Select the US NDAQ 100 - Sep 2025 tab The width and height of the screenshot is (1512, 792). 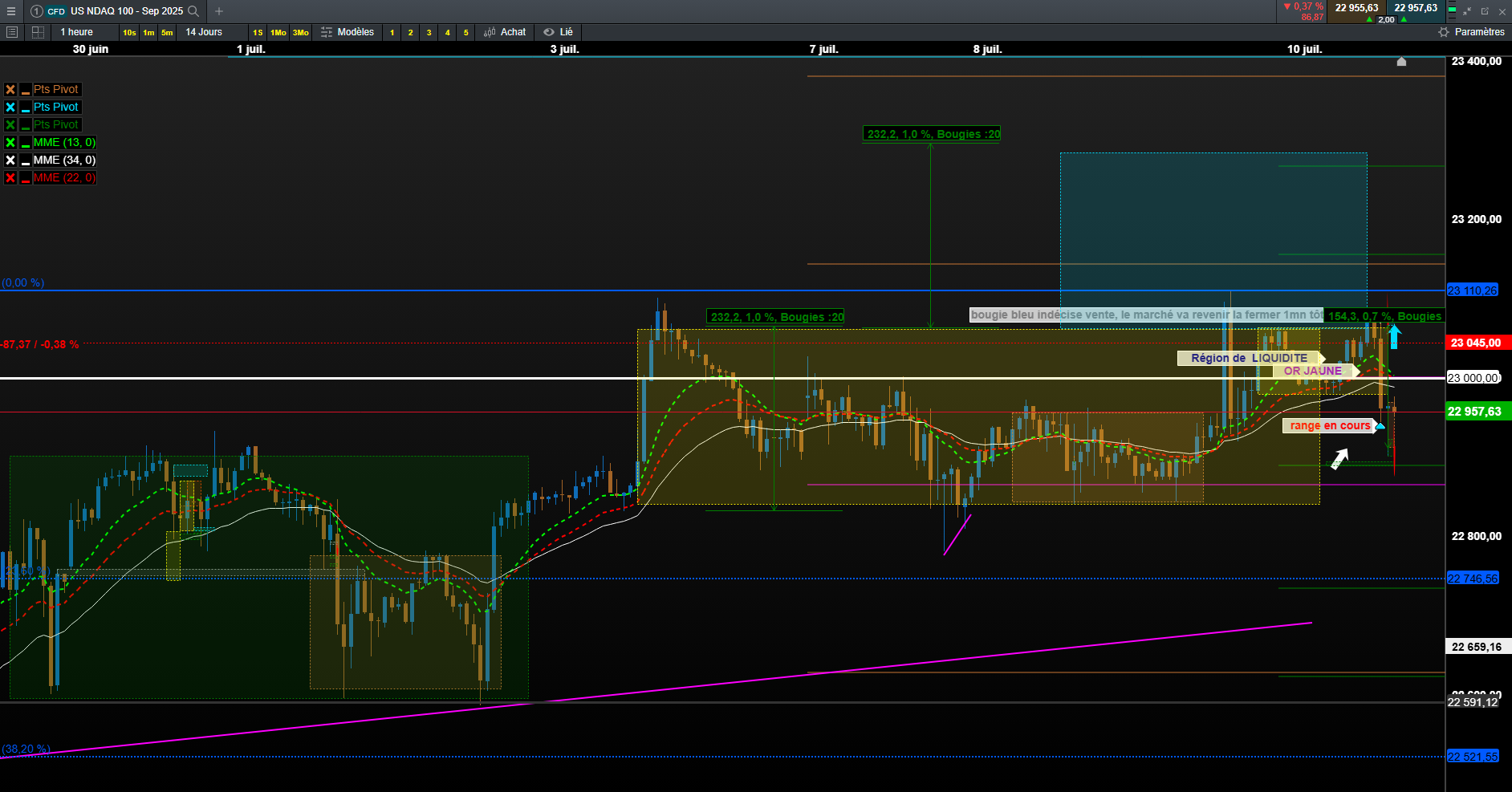point(127,11)
